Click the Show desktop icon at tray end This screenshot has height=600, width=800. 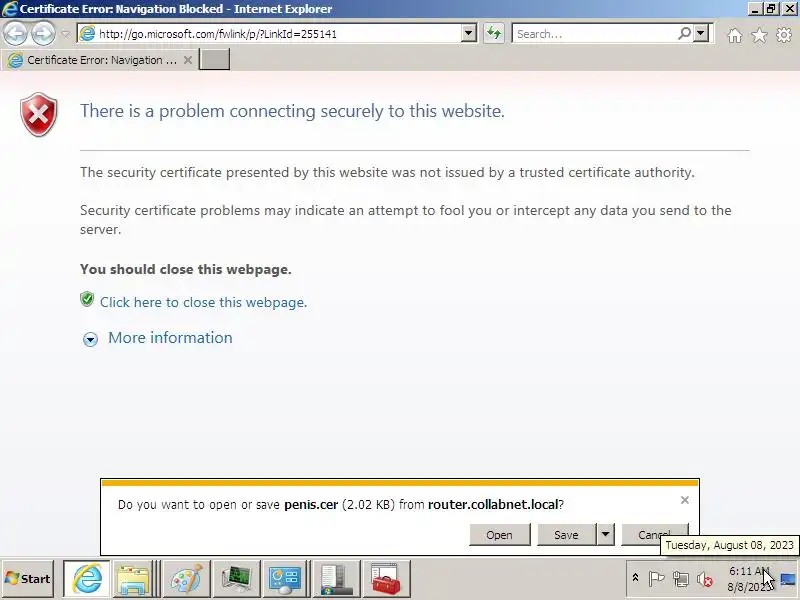(x=789, y=579)
